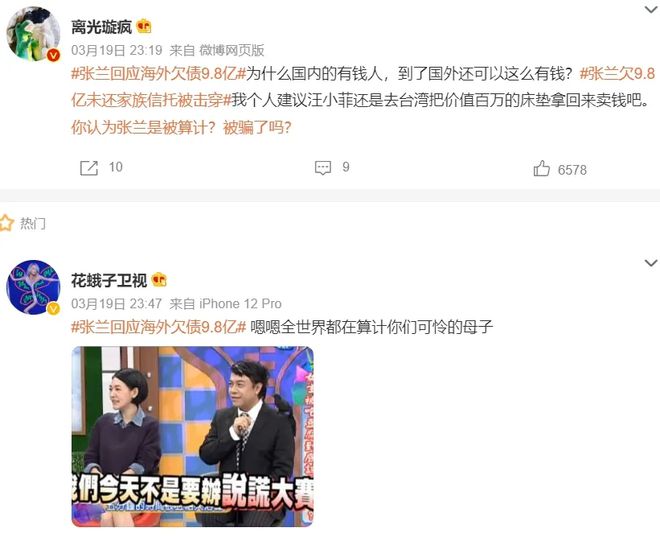Image resolution: width=660 pixels, height=536 pixels.
Task: Click the 来自 iPhone 12 Pro source text
Action: click(225, 304)
